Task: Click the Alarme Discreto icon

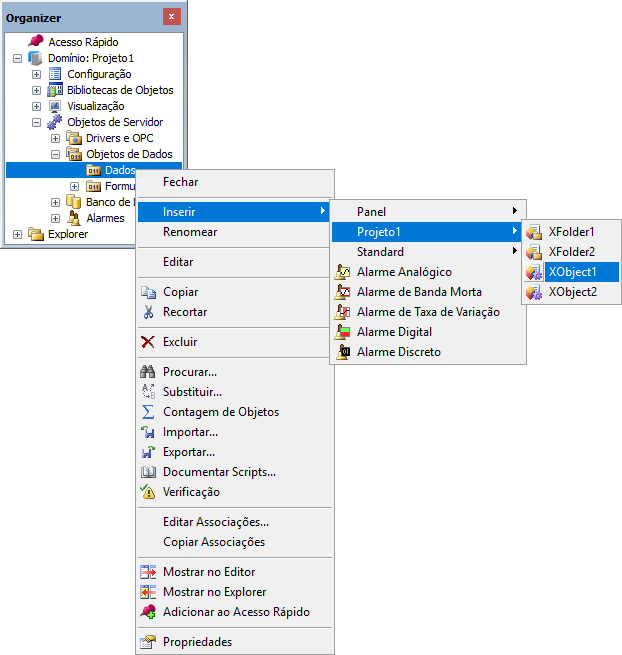Action: [x=343, y=352]
